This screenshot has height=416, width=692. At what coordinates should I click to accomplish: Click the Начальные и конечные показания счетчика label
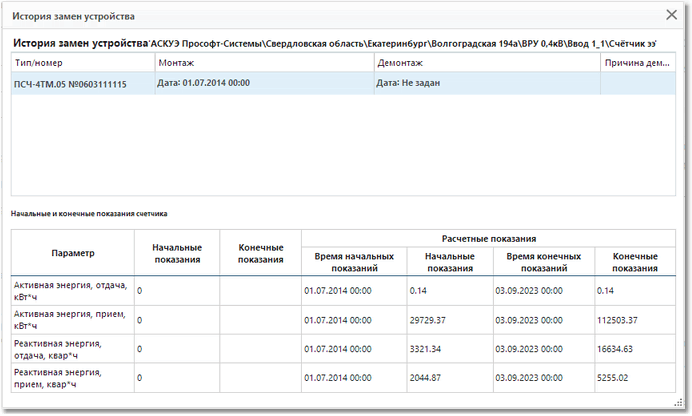click(89, 214)
